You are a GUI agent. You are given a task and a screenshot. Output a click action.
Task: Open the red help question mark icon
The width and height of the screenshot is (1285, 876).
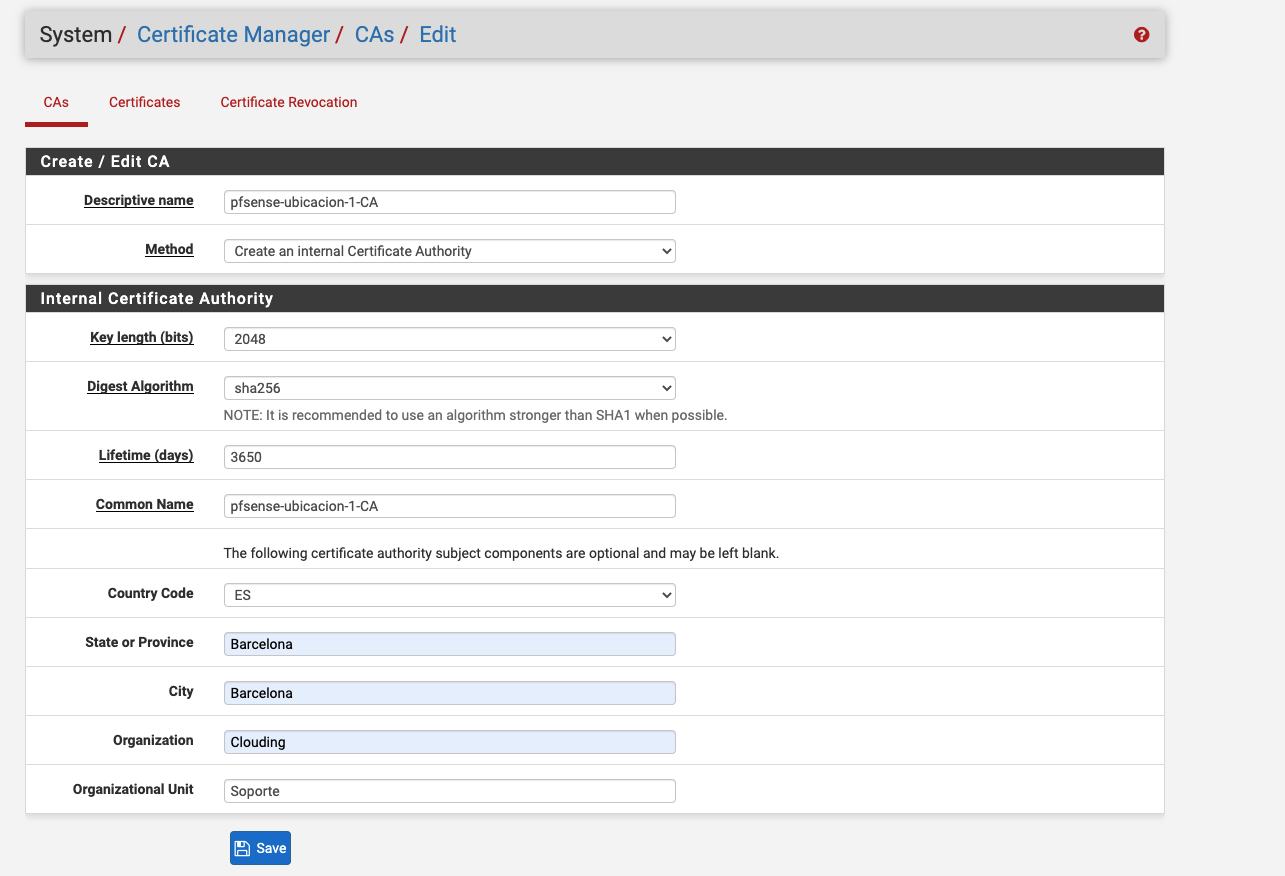pyautogui.click(x=1141, y=35)
